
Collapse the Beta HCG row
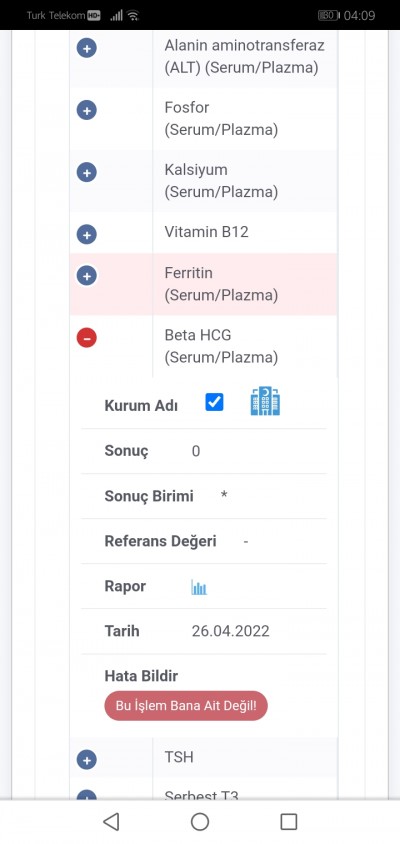87,338
